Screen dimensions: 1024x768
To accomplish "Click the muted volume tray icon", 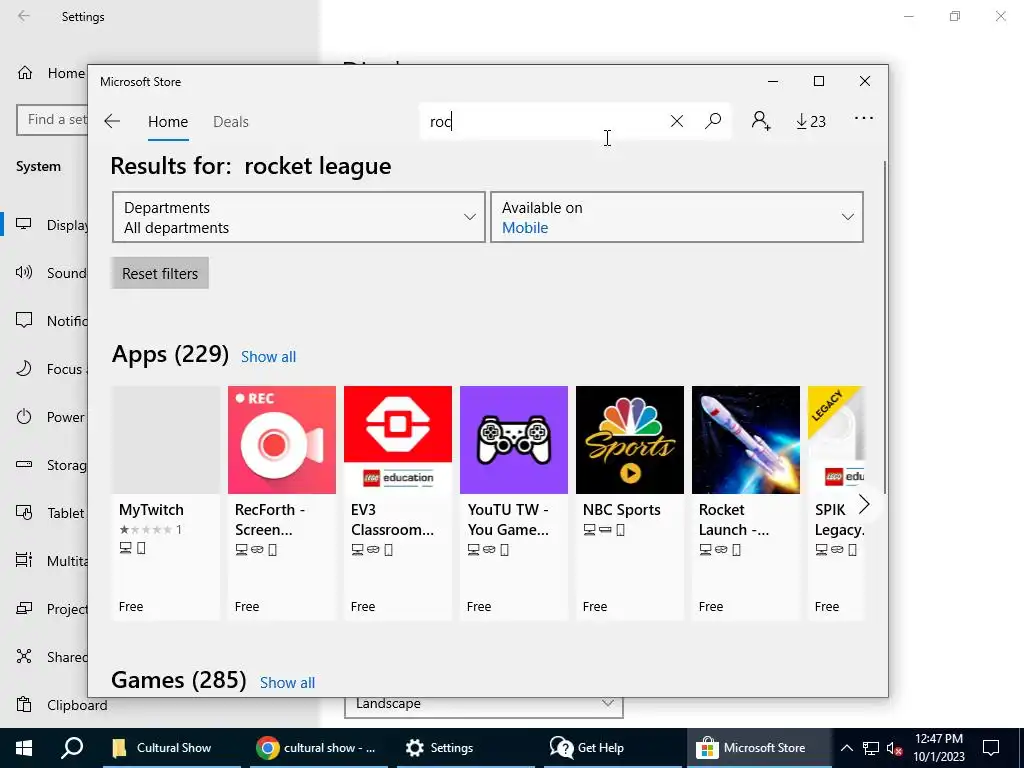I will coord(895,748).
